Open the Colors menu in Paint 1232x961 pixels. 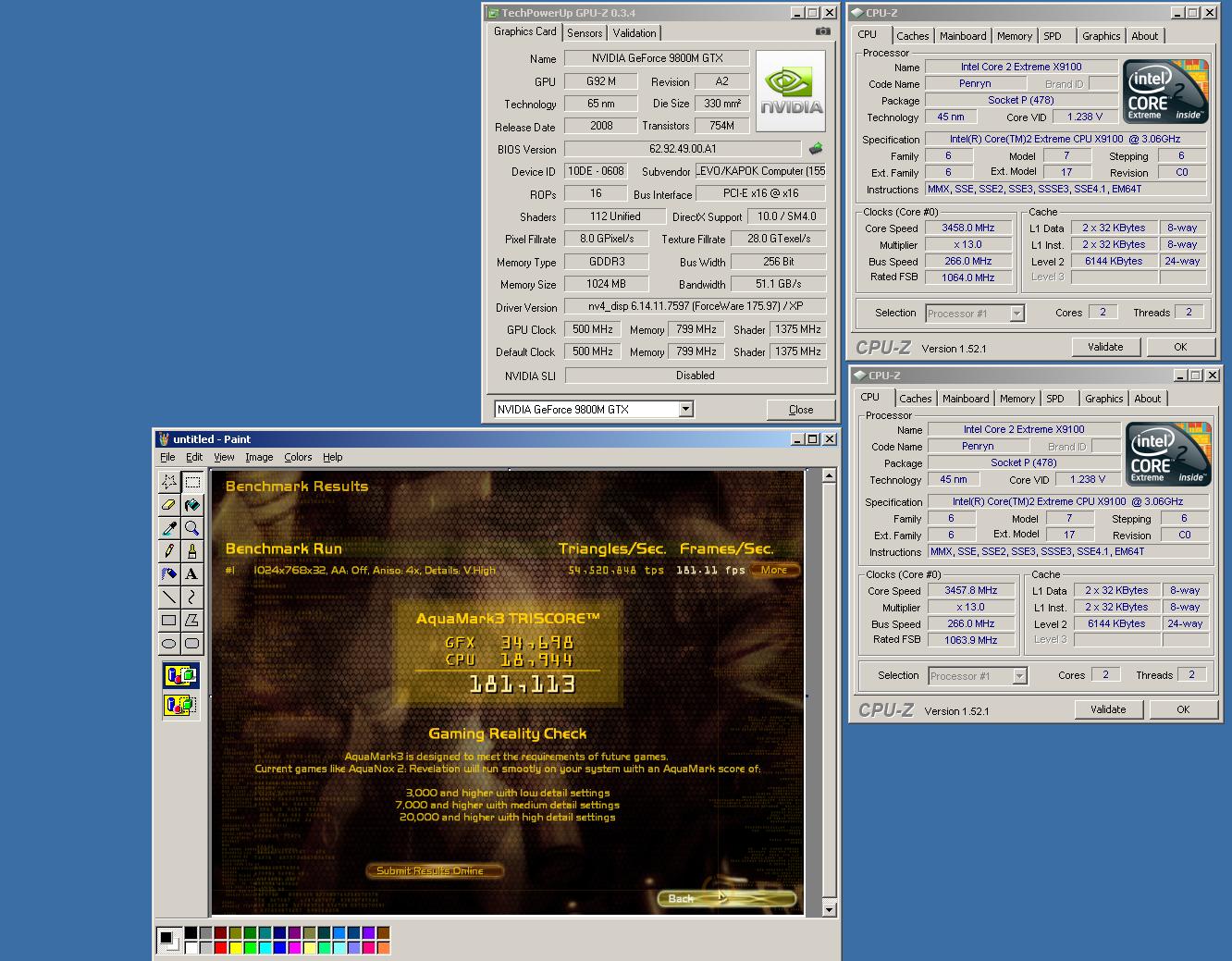298,457
